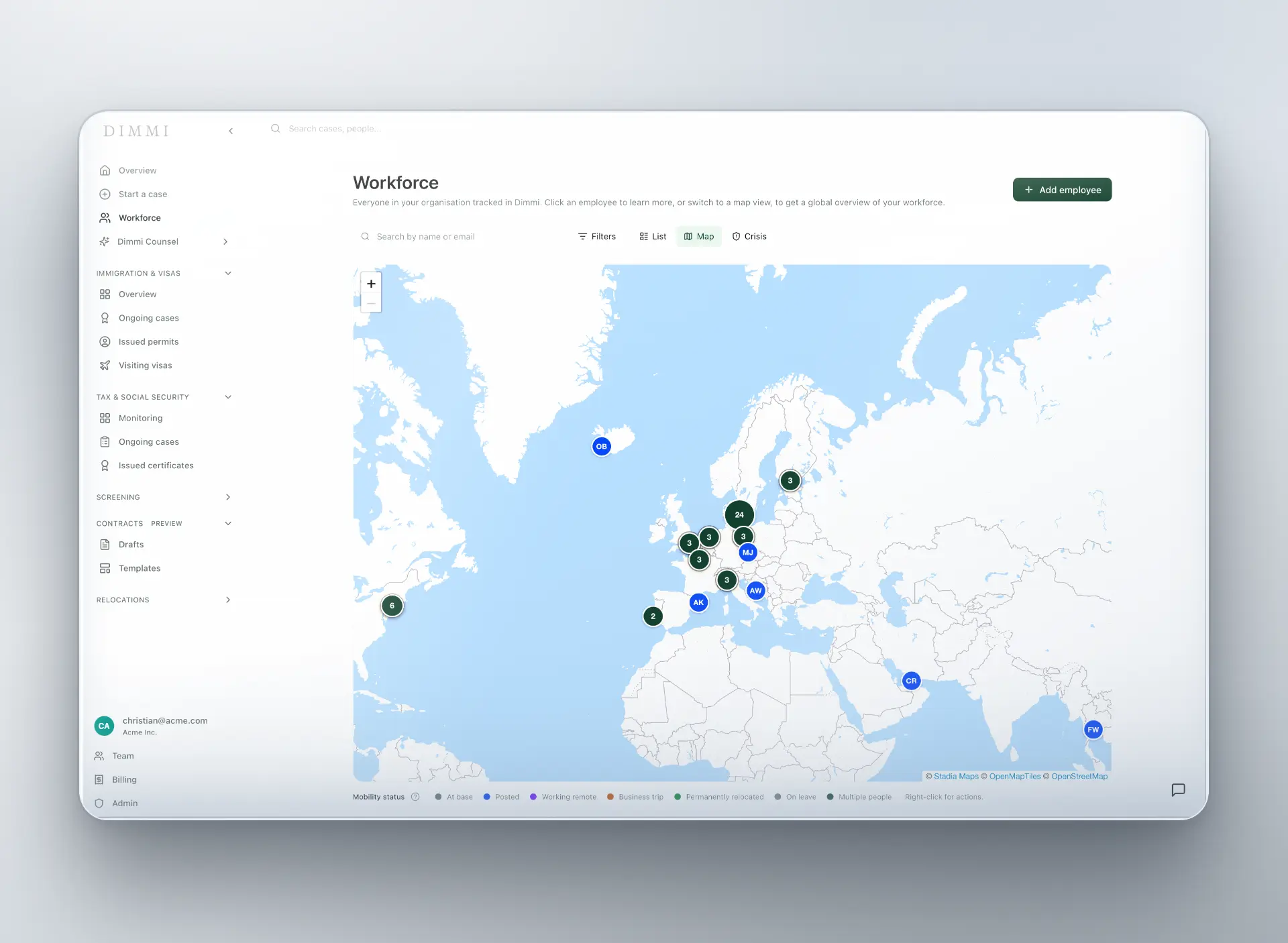Collapse Immigration & Visas section
Image resolution: width=1288 pixels, height=943 pixels.
tap(228, 273)
